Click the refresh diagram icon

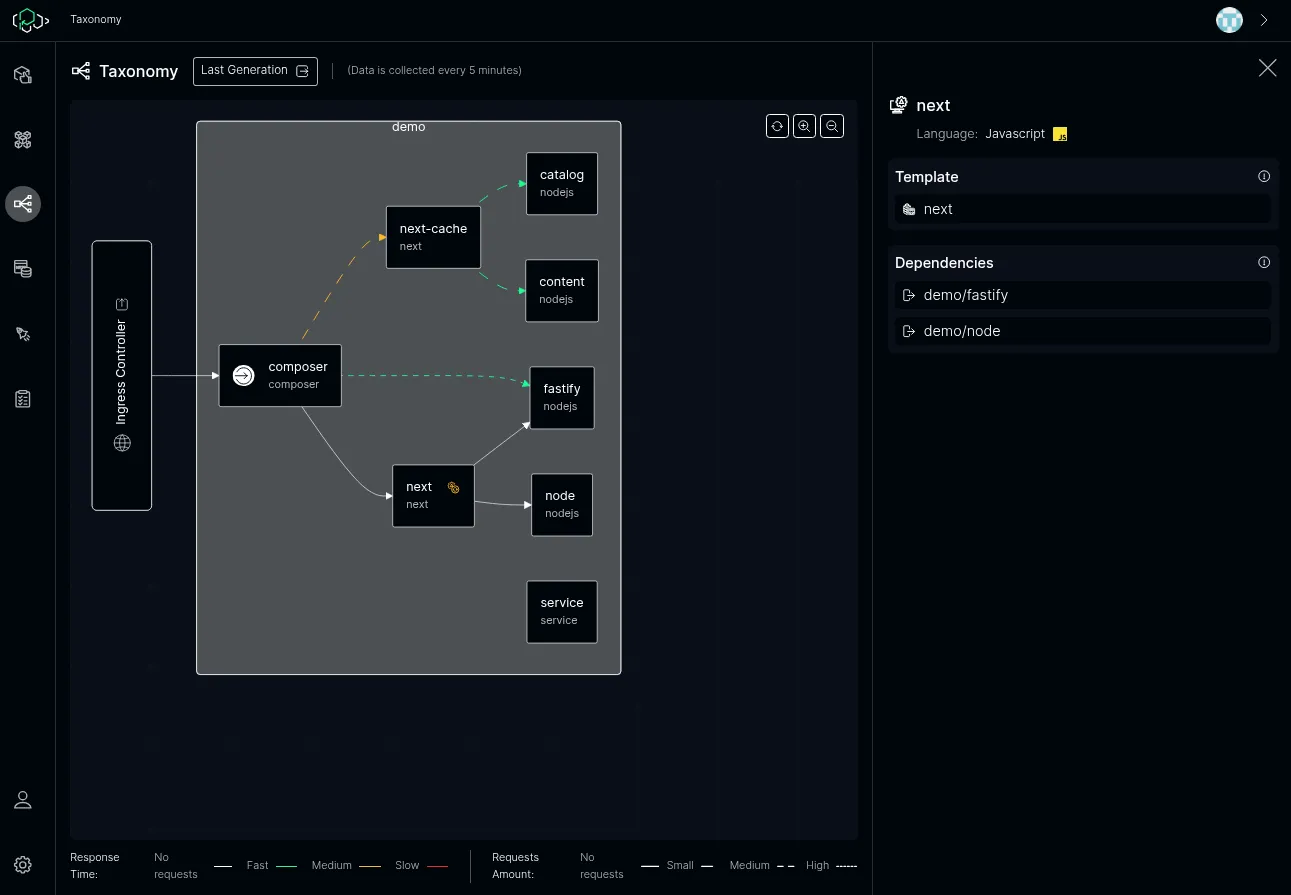[x=777, y=126]
